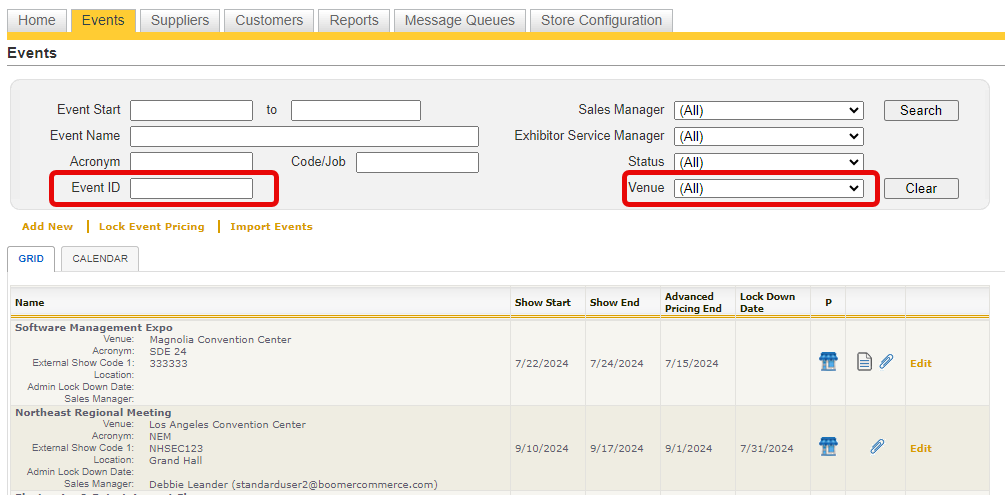Expand the Sales Manager dropdown
This screenshot has width=1005, height=495.
tap(768, 110)
